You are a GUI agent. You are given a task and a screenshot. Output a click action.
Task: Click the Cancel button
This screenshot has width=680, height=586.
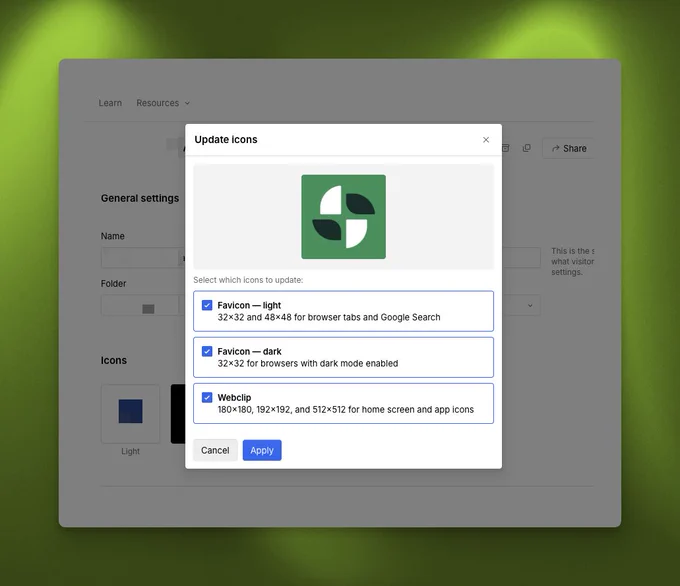click(215, 450)
